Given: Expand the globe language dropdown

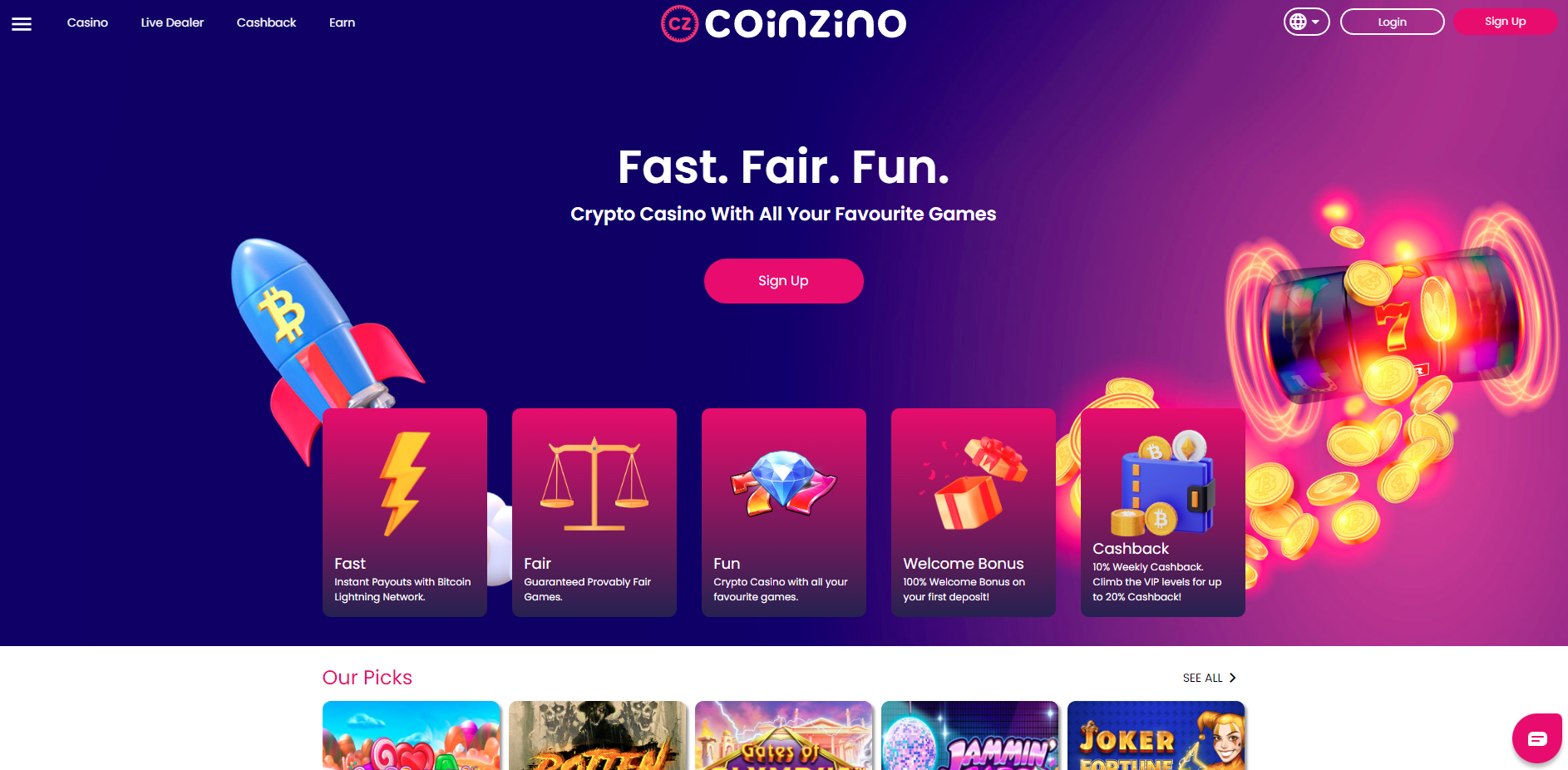Looking at the screenshot, I should [x=1306, y=22].
